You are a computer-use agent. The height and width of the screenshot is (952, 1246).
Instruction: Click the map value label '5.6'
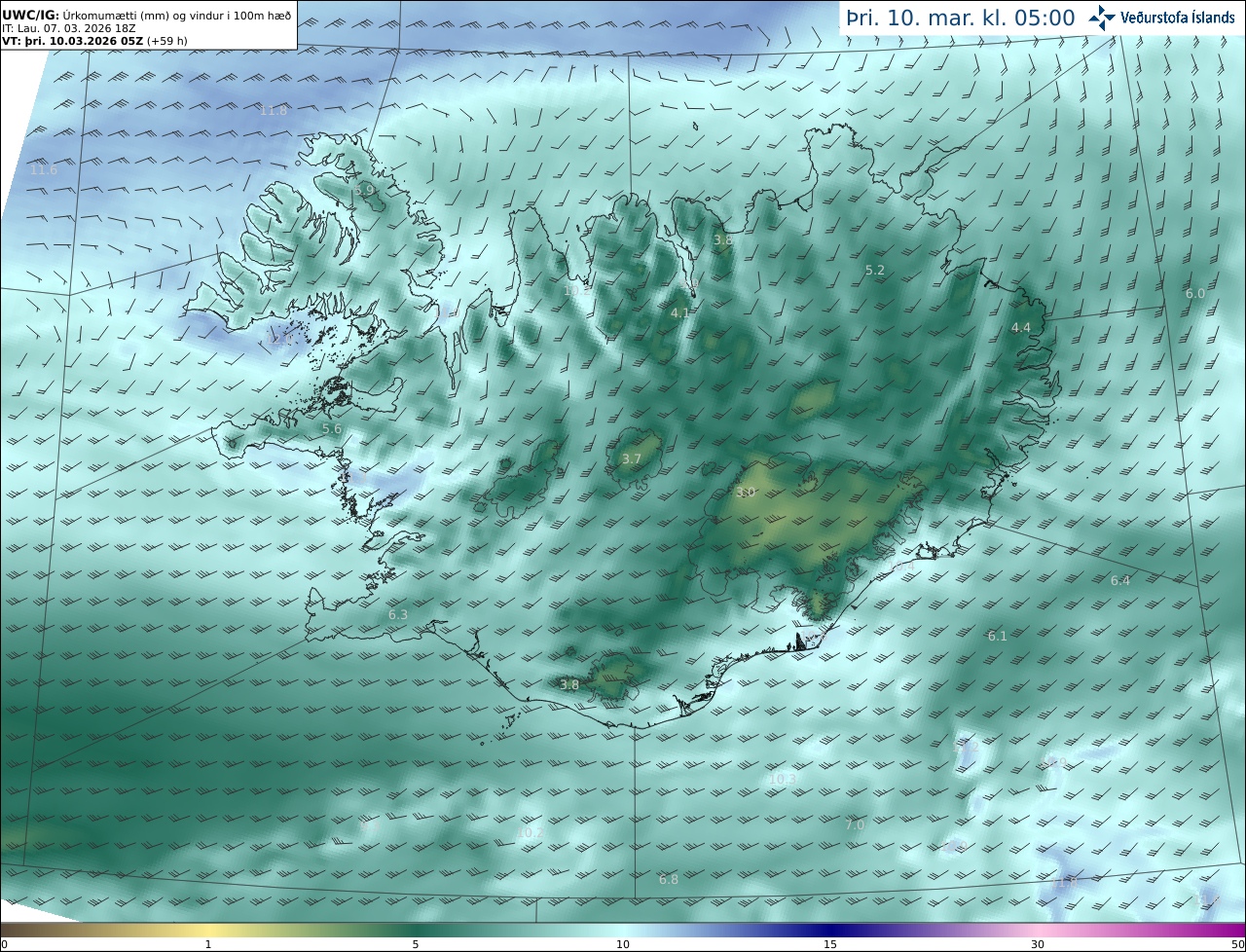point(332,428)
